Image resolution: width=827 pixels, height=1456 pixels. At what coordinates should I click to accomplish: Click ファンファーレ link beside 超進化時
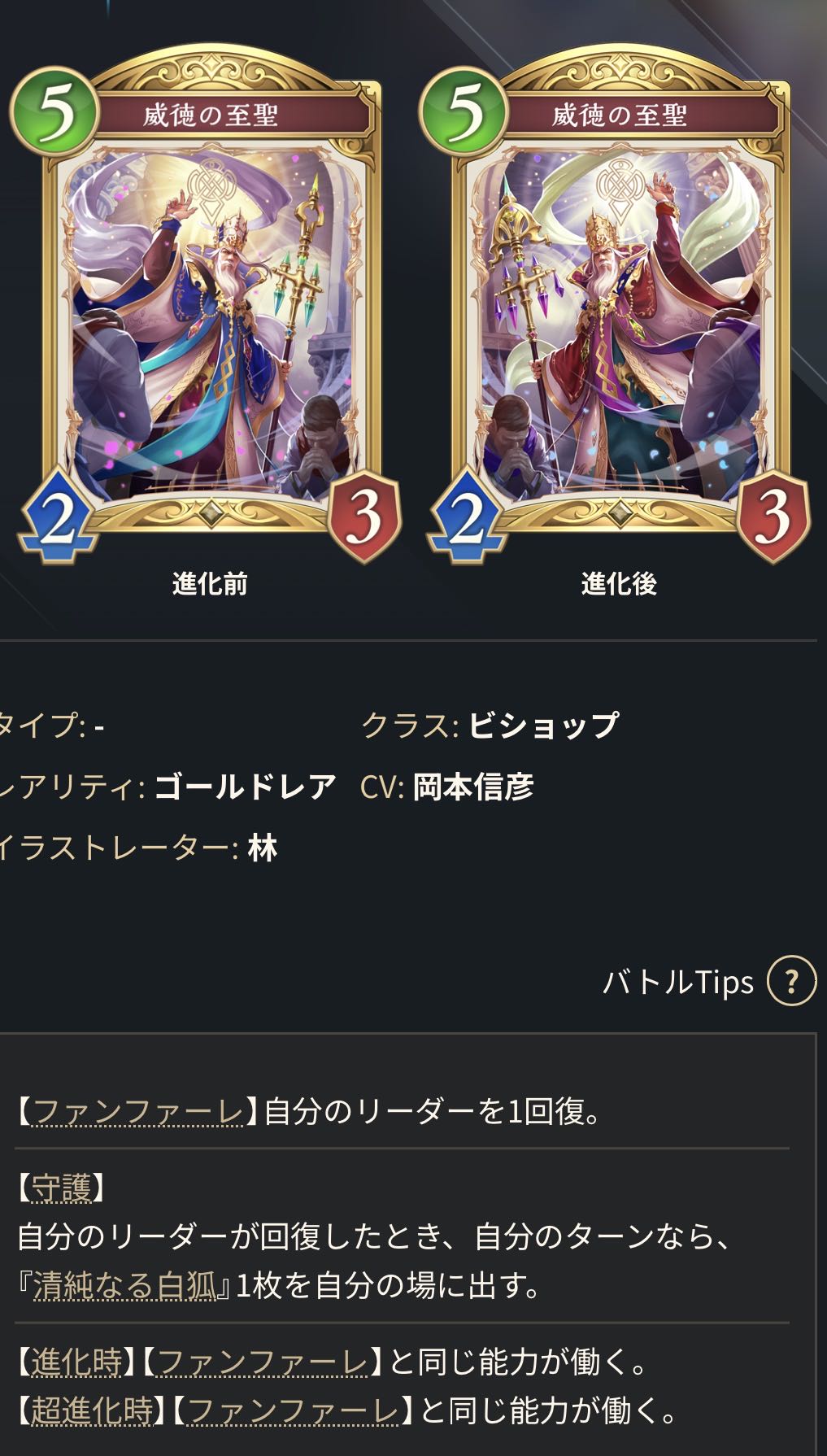click(294, 1411)
